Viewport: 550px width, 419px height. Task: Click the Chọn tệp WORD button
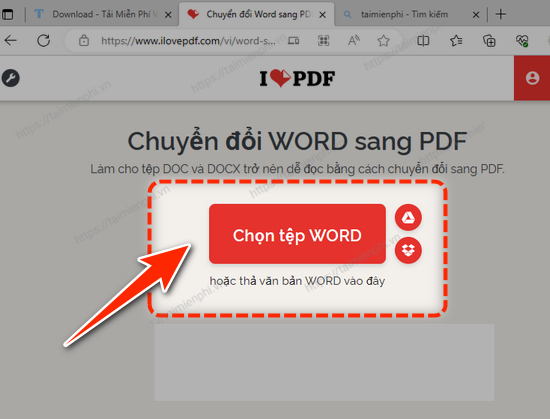coord(297,234)
